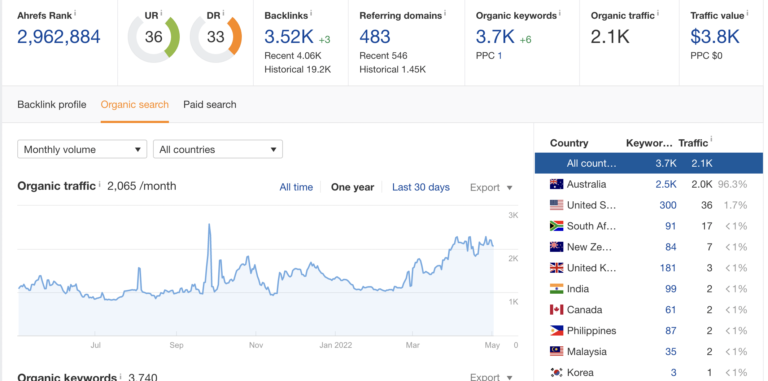The image size is (768, 381).
Task: Click the Philippines flag icon
Action: click(556, 331)
